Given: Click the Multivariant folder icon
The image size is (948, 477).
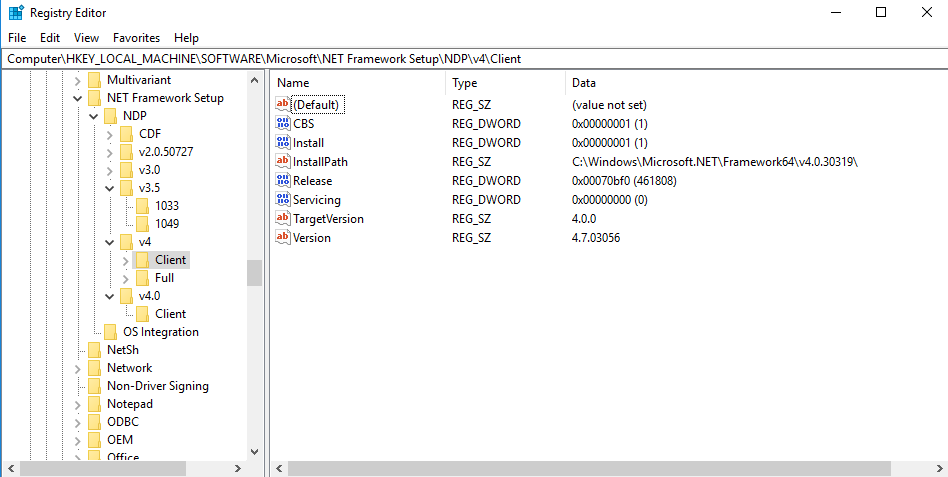Looking at the screenshot, I should tap(94, 80).
